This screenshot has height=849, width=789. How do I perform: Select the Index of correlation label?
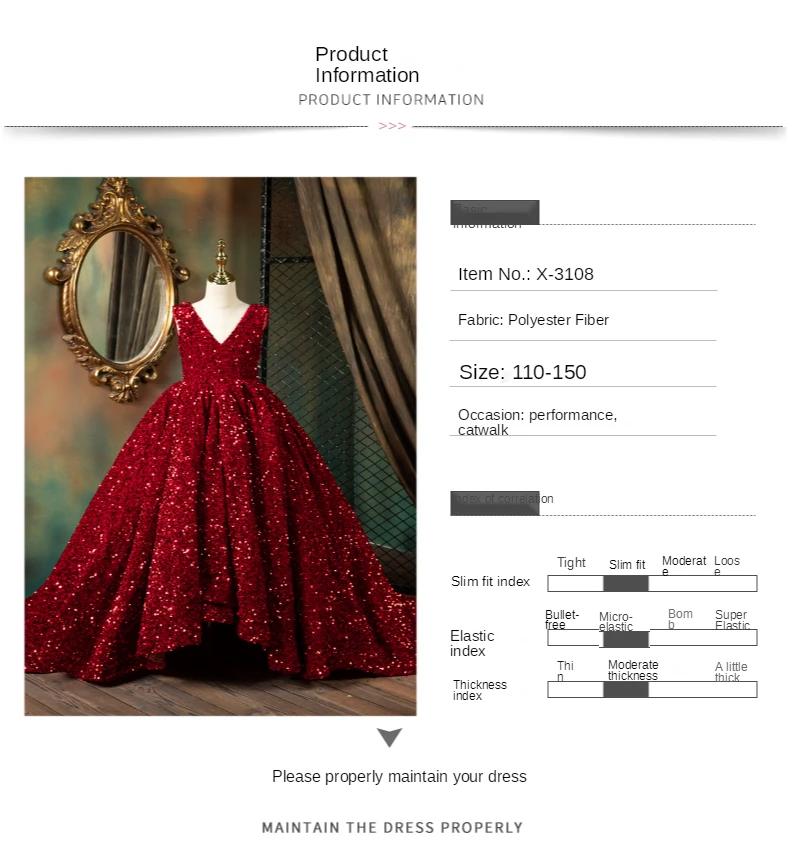point(494,504)
